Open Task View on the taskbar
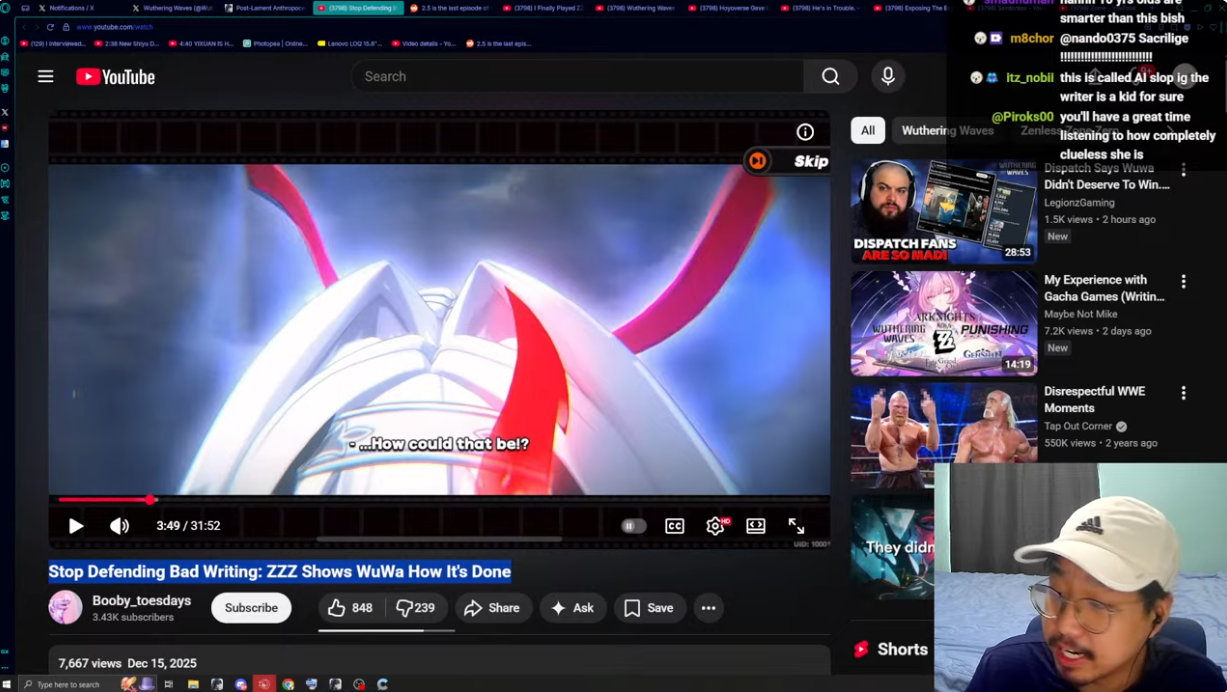Image resolution: width=1227 pixels, height=692 pixels. 169,684
